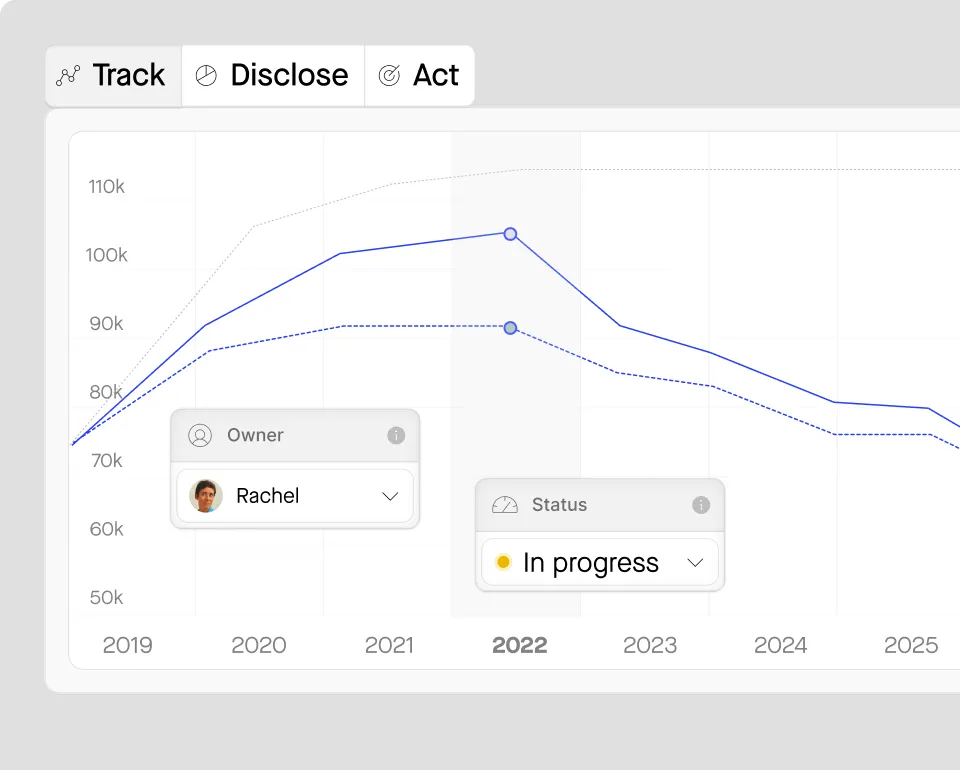Click the yellow In progress status dot
This screenshot has height=770, width=960.
click(503, 563)
